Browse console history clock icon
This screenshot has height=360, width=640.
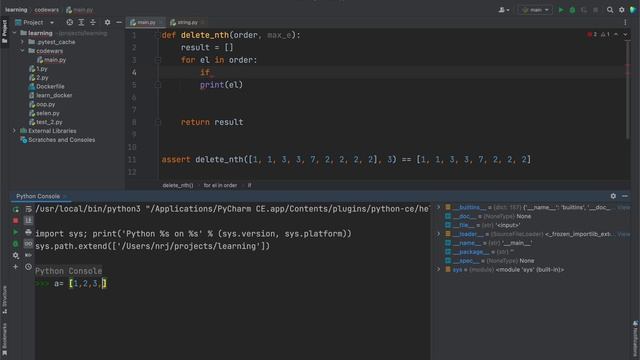tap(28, 267)
